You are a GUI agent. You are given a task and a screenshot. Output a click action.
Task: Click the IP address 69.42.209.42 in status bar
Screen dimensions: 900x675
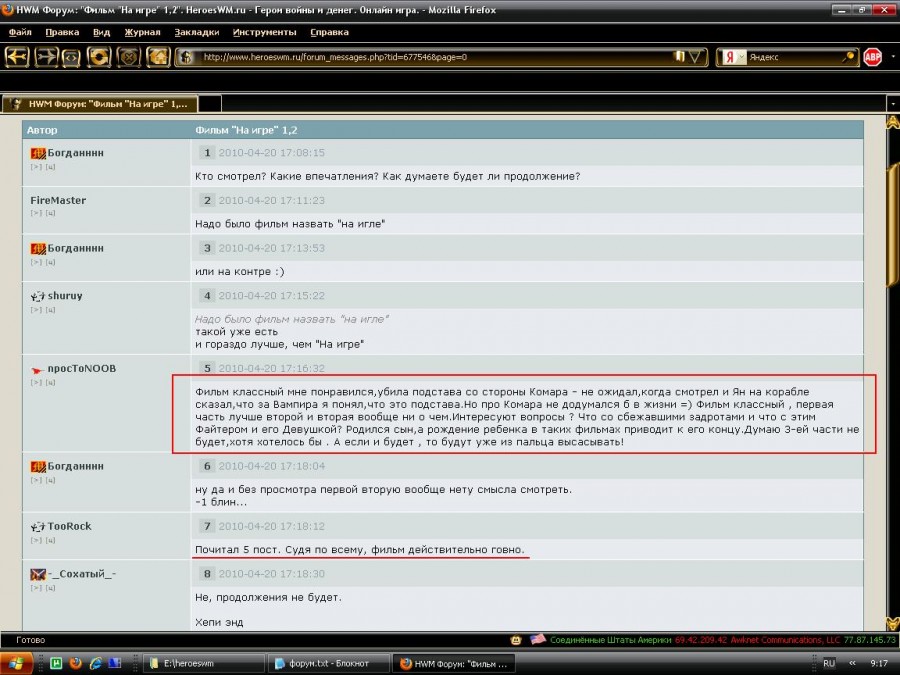tap(701, 640)
